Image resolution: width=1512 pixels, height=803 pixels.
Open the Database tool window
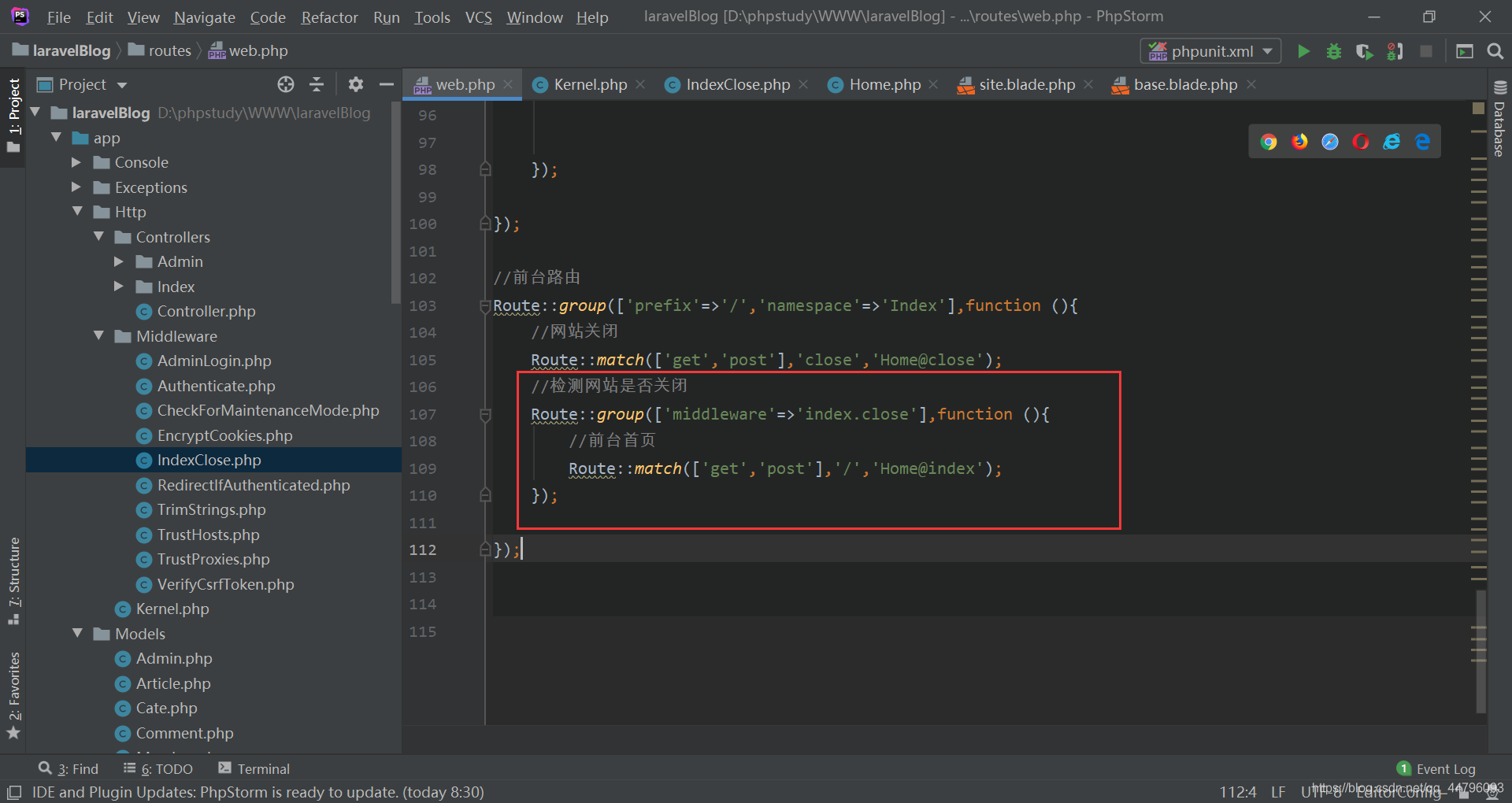1499,119
